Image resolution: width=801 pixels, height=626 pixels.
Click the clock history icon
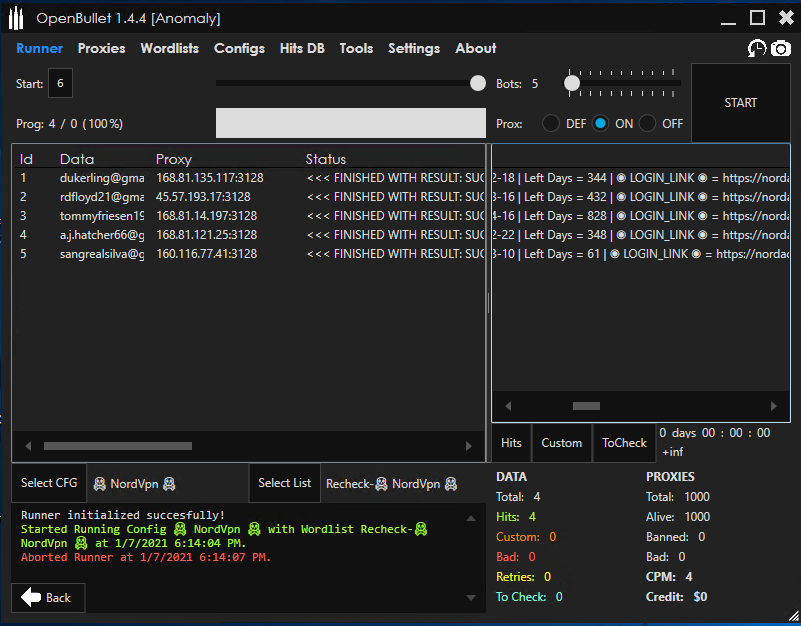(x=757, y=48)
